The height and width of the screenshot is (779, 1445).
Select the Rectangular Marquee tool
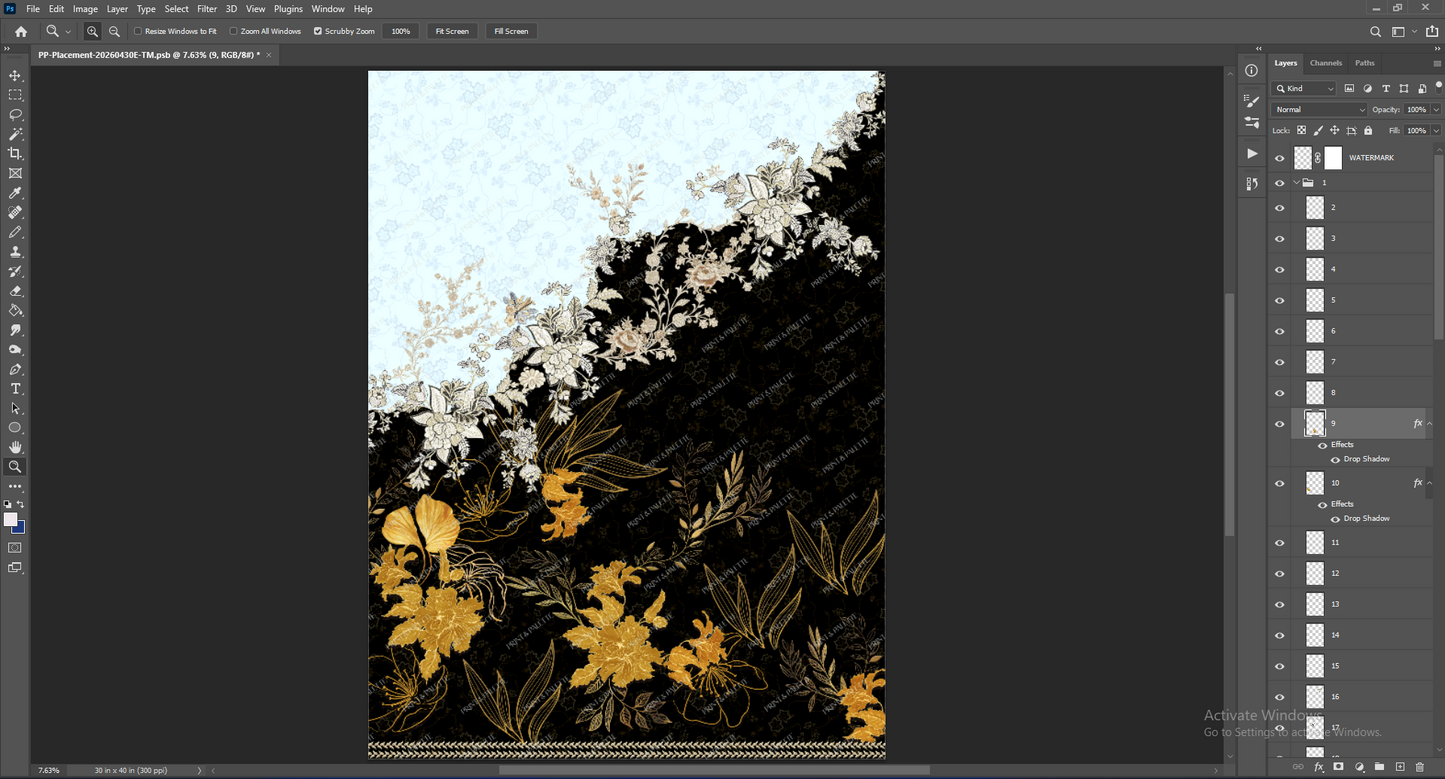[x=15, y=95]
